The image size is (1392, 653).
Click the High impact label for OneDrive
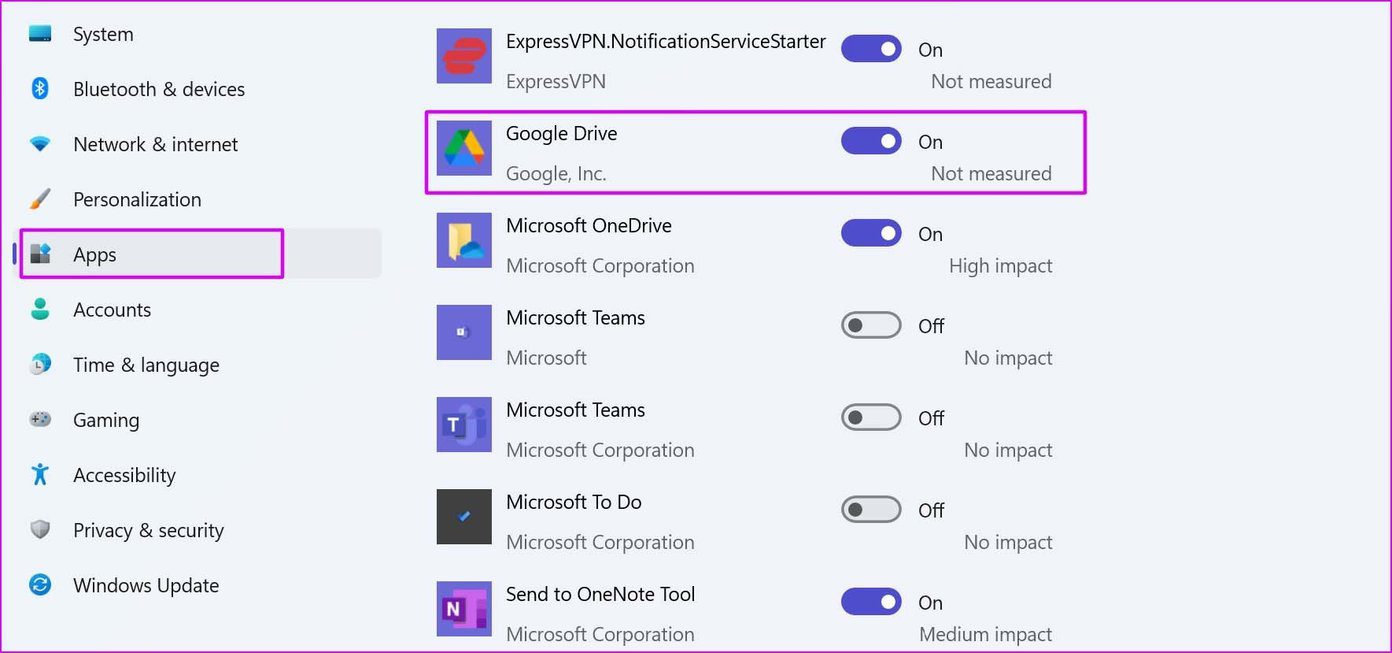pos(1000,265)
